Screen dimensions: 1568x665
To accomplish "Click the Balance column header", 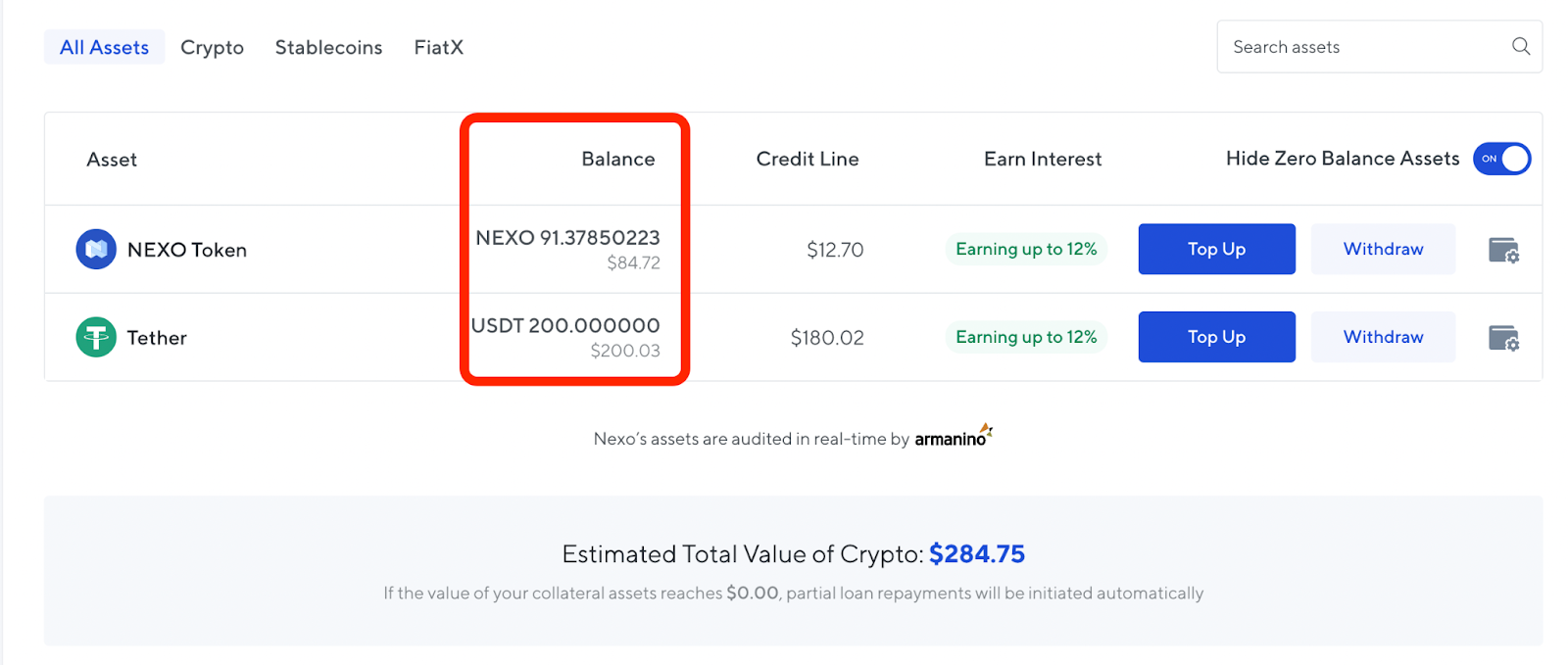I will coord(617,159).
